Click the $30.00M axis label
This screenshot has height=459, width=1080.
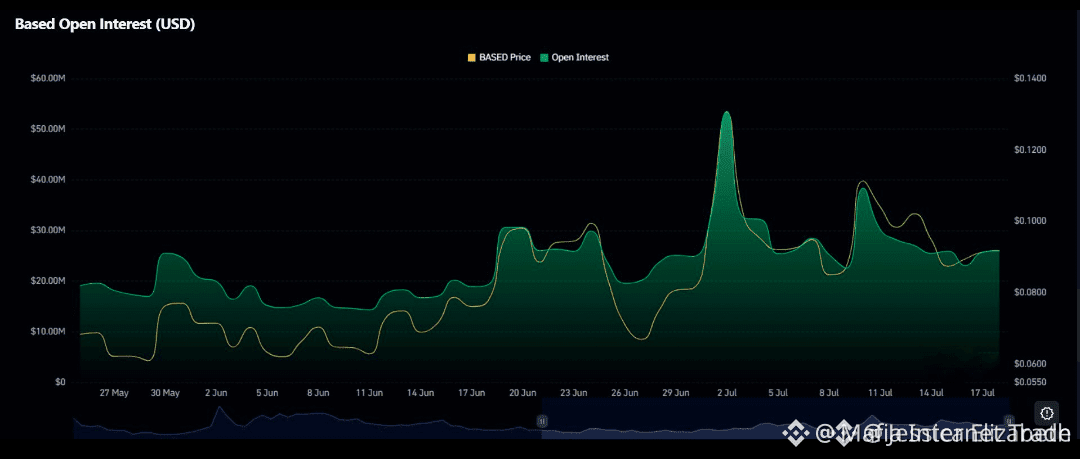pyautogui.click(x=48, y=230)
